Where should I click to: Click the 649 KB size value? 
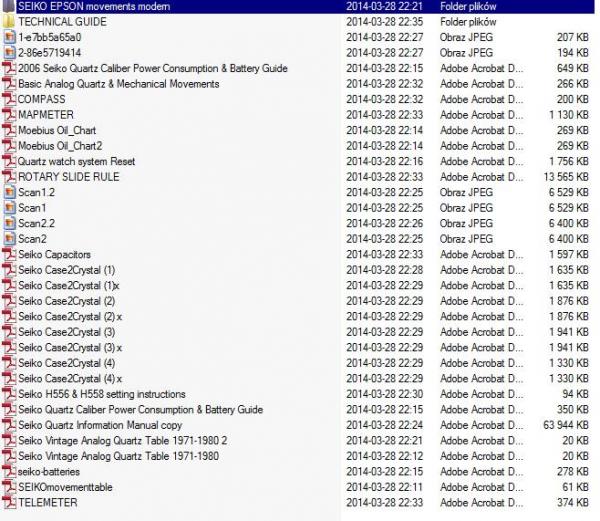[x=573, y=68]
